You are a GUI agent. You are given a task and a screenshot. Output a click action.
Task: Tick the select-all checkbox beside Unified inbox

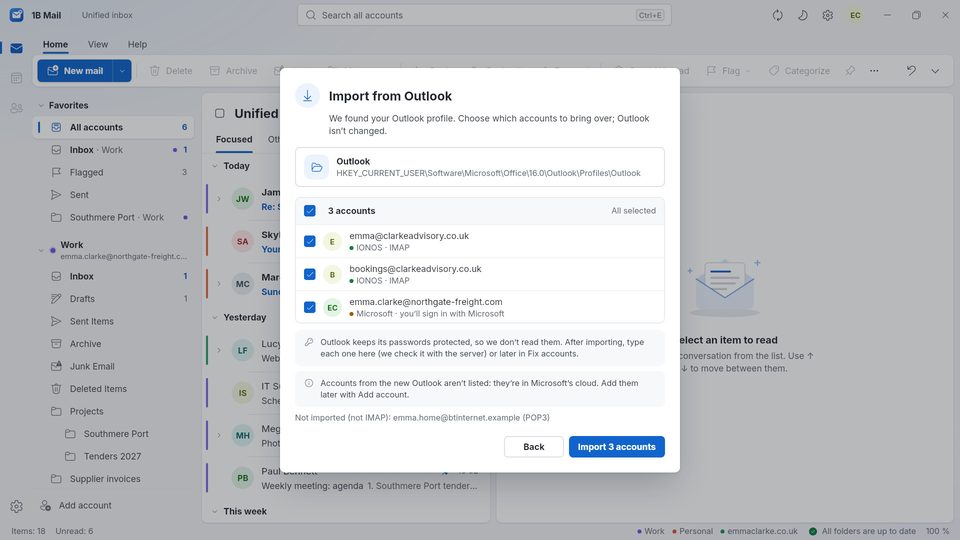tap(220, 113)
